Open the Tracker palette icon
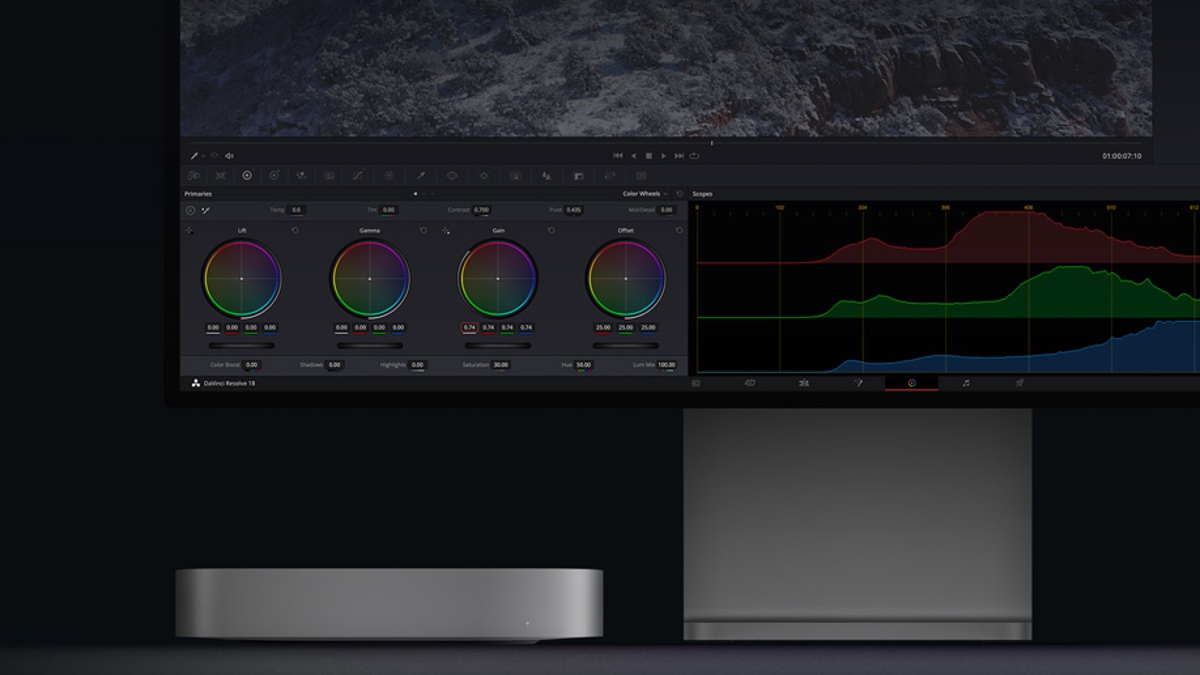Viewport: 1200px width, 675px height. point(484,175)
